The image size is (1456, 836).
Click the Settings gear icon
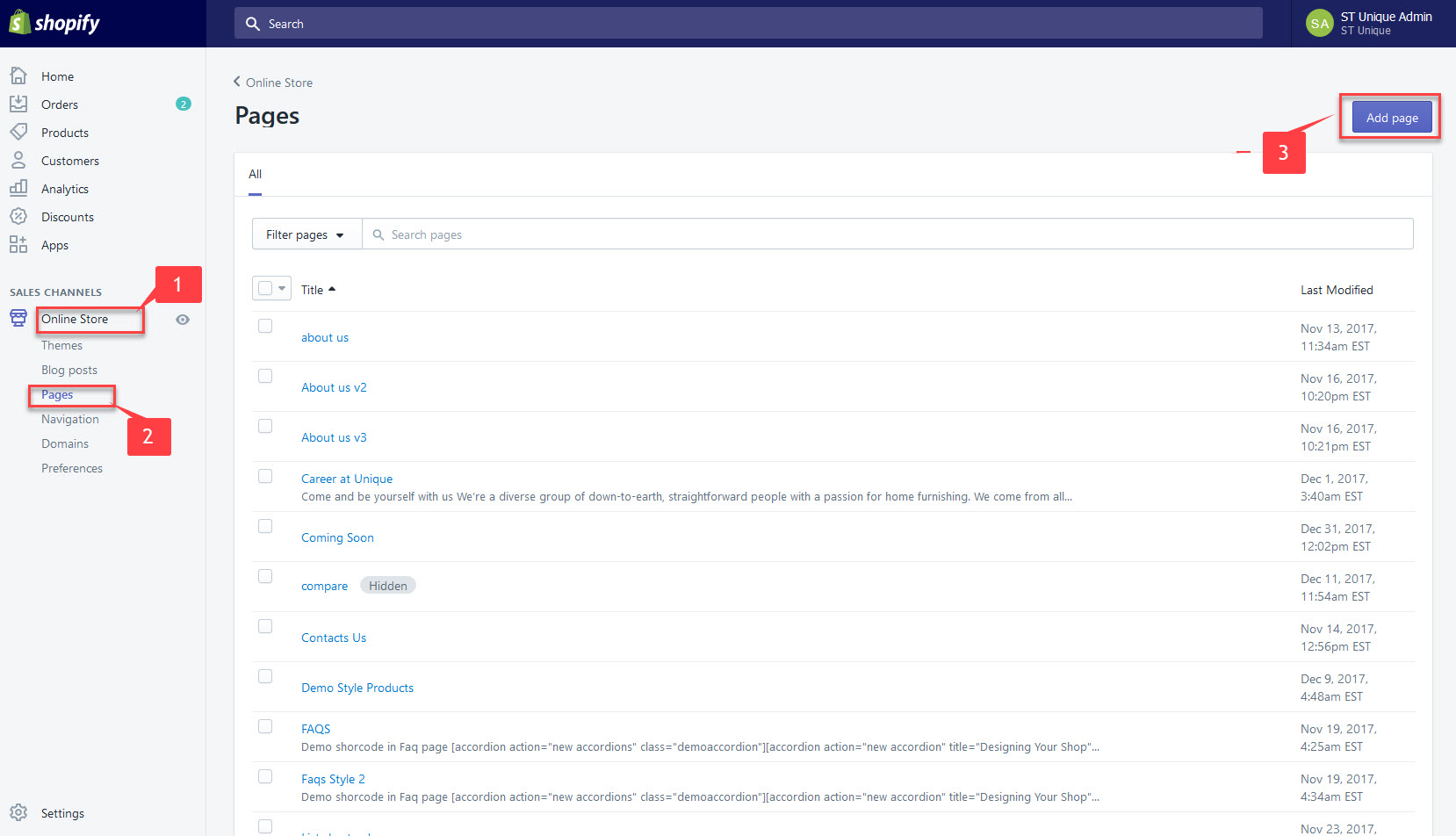tap(18, 812)
